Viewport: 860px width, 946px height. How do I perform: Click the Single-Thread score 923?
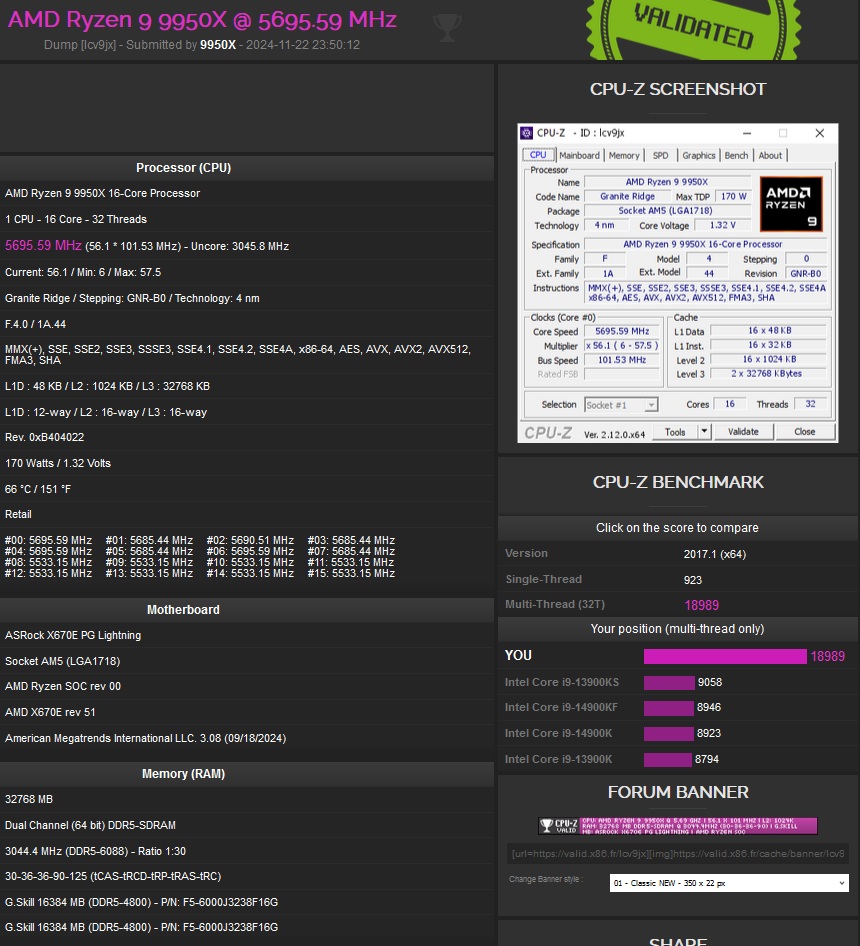(x=693, y=580)
